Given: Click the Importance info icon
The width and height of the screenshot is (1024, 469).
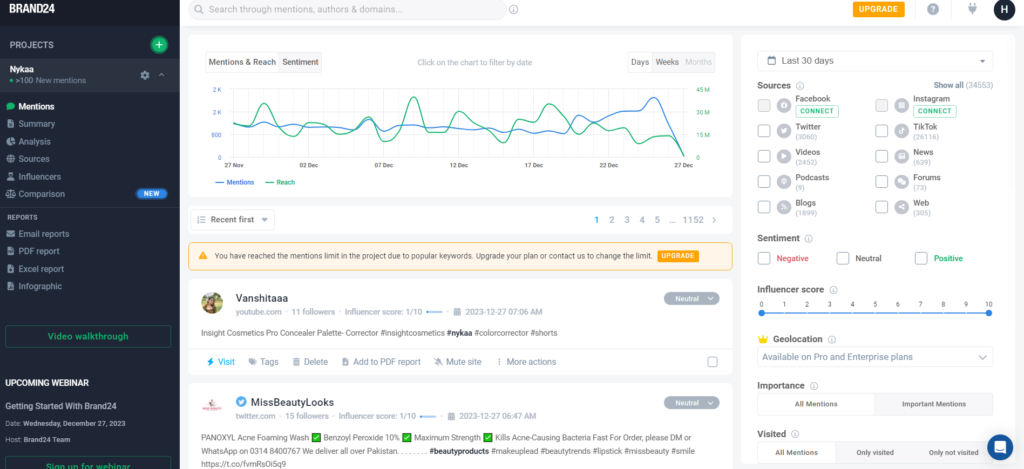Looking at the screenshot, I should (813, 386).
